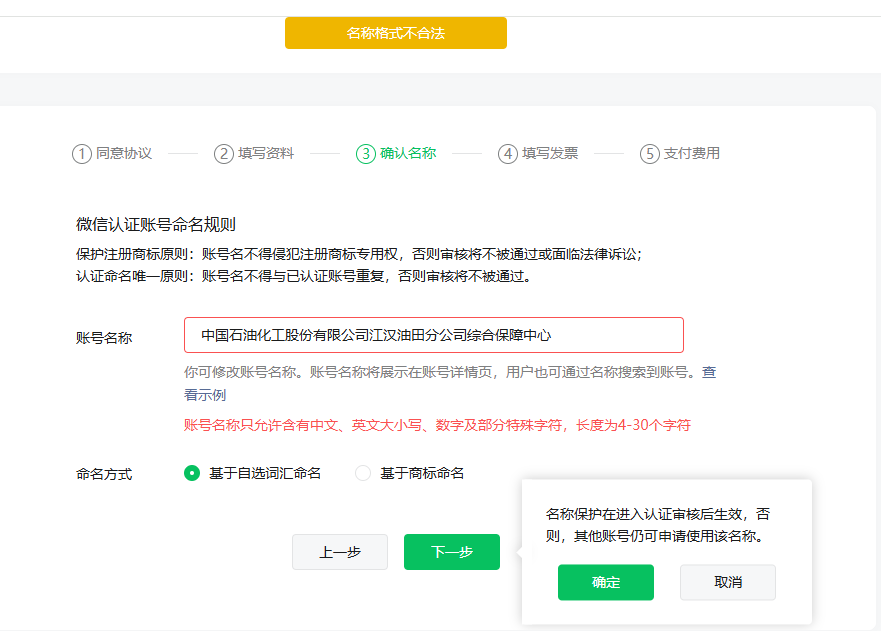Click the 账号名称 field label

(104, 338)
